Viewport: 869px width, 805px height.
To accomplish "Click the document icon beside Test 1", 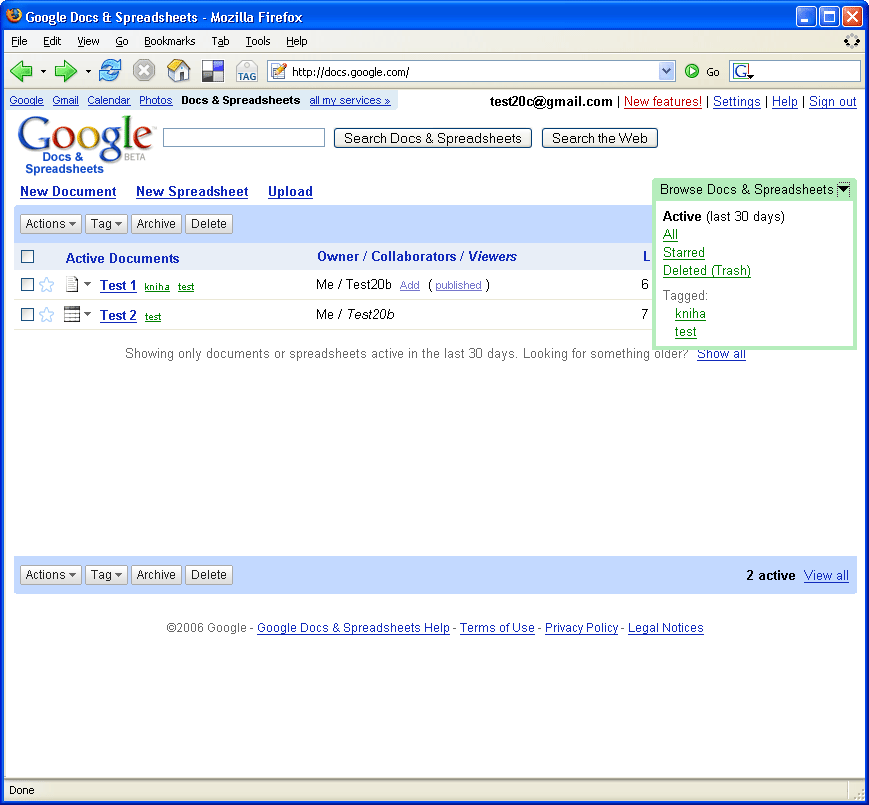I will point(71,284).
